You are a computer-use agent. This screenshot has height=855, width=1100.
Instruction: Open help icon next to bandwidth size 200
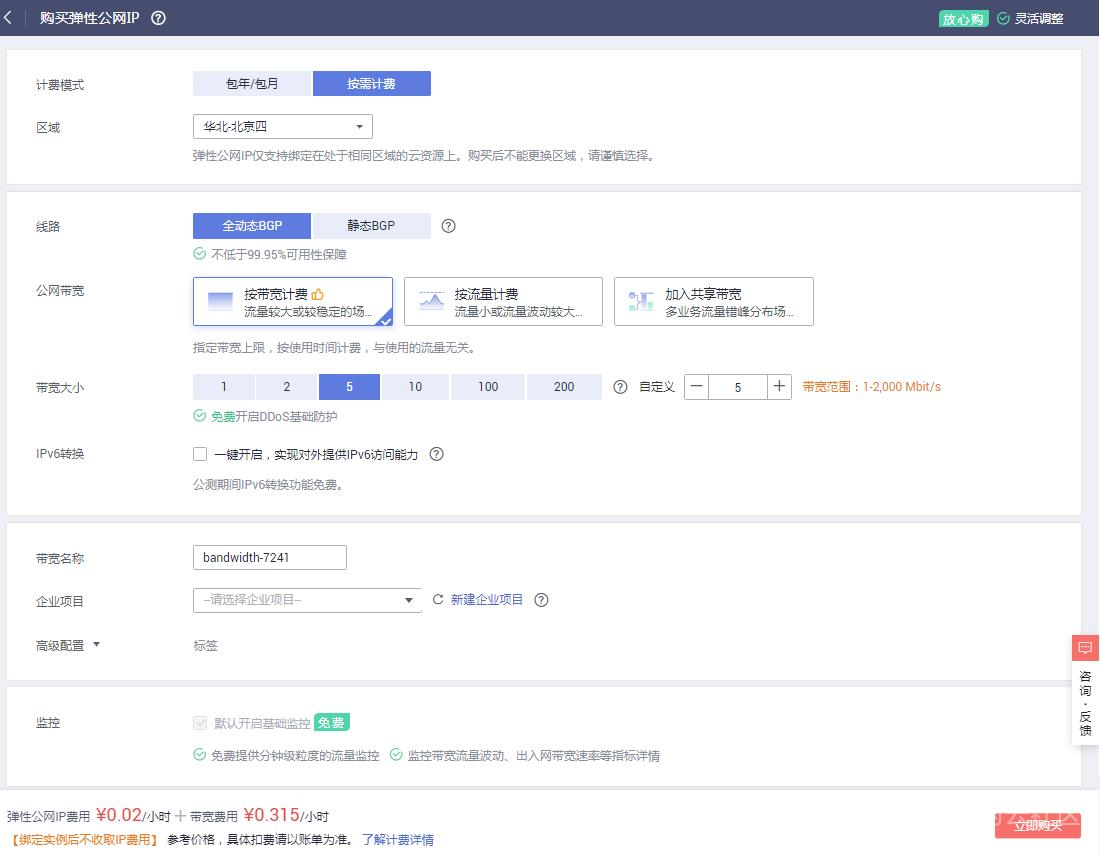coord(620,387)
